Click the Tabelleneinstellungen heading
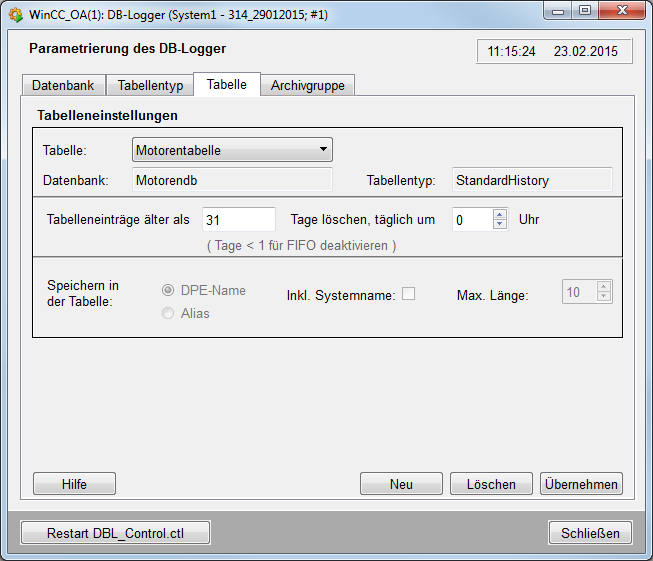The height and width of the screenshot is (561, 653). pyautogui.click(x=107, y=115)
